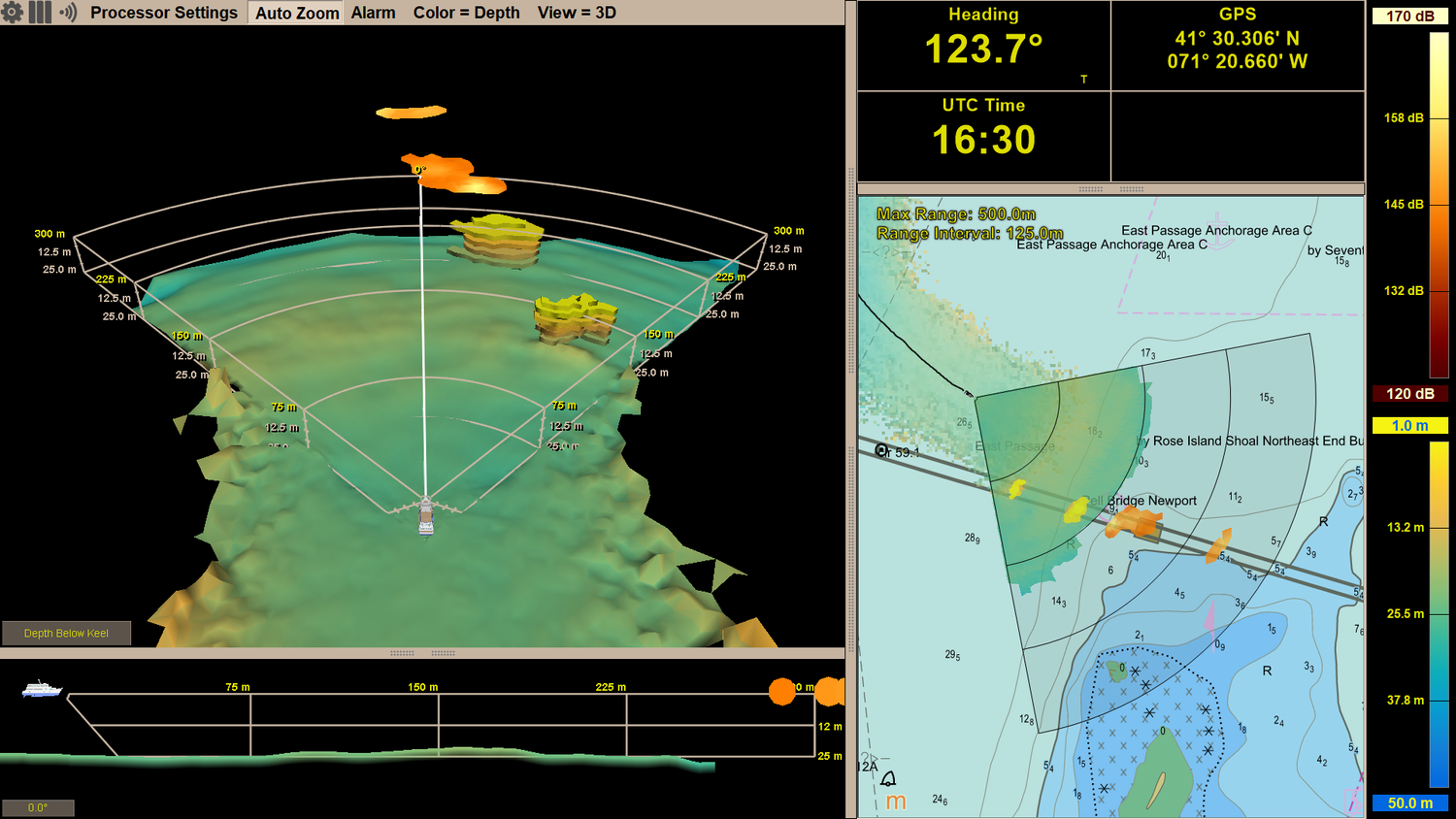Adjust the 170 dB color intensity scale

(1408, 15)
